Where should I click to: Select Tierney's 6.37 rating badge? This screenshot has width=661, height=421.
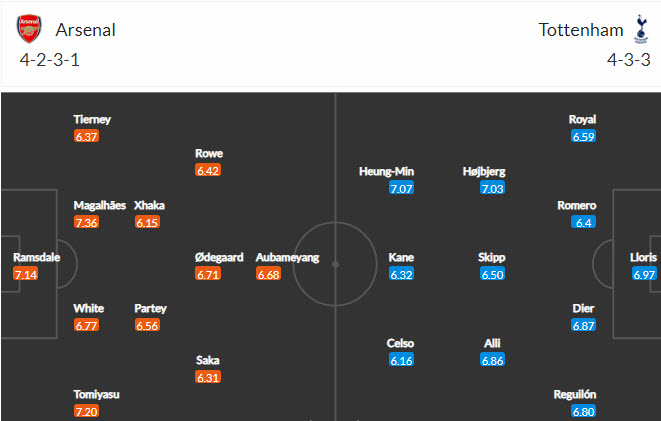(86, 136)
